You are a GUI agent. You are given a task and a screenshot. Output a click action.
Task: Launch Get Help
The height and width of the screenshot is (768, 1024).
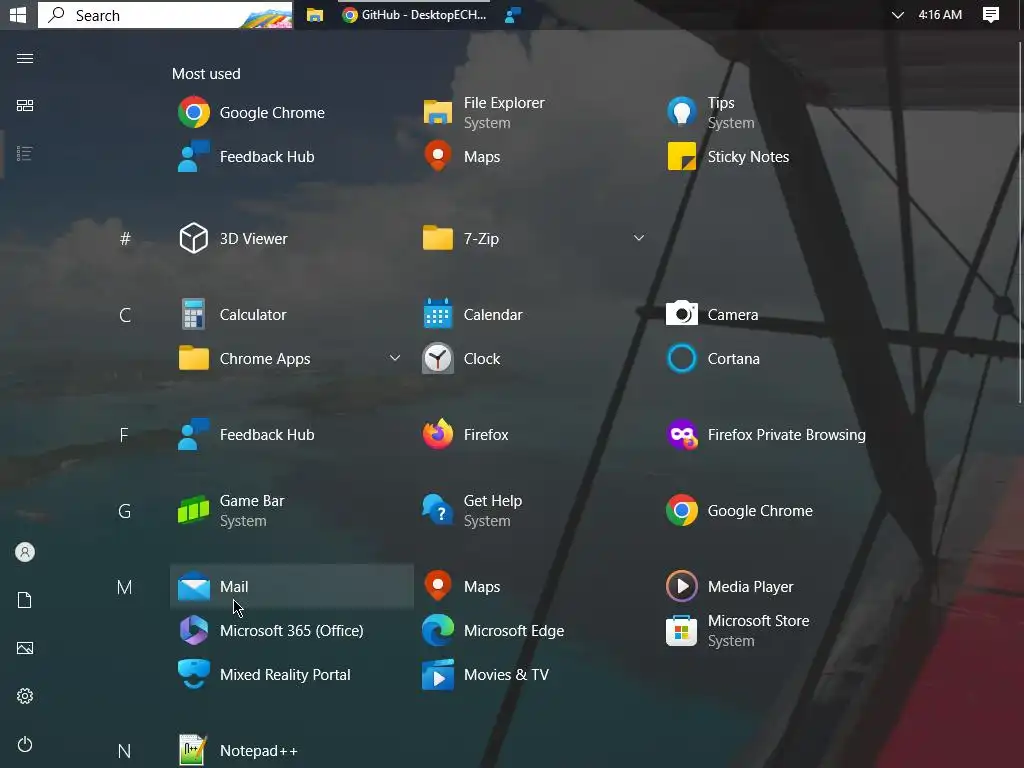536,511
